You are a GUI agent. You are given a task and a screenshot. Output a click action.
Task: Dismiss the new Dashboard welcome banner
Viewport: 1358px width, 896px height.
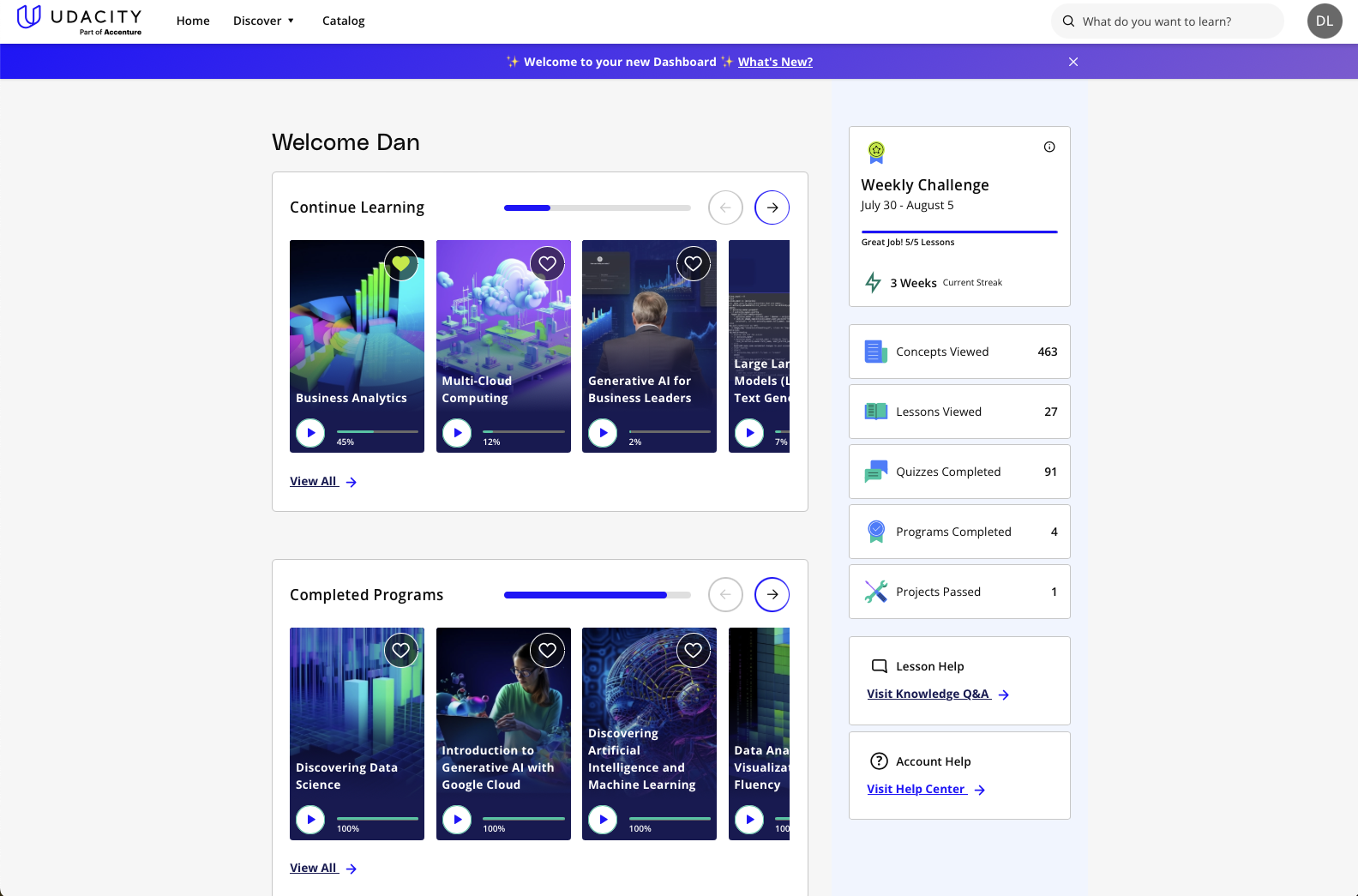[1073, 62]
